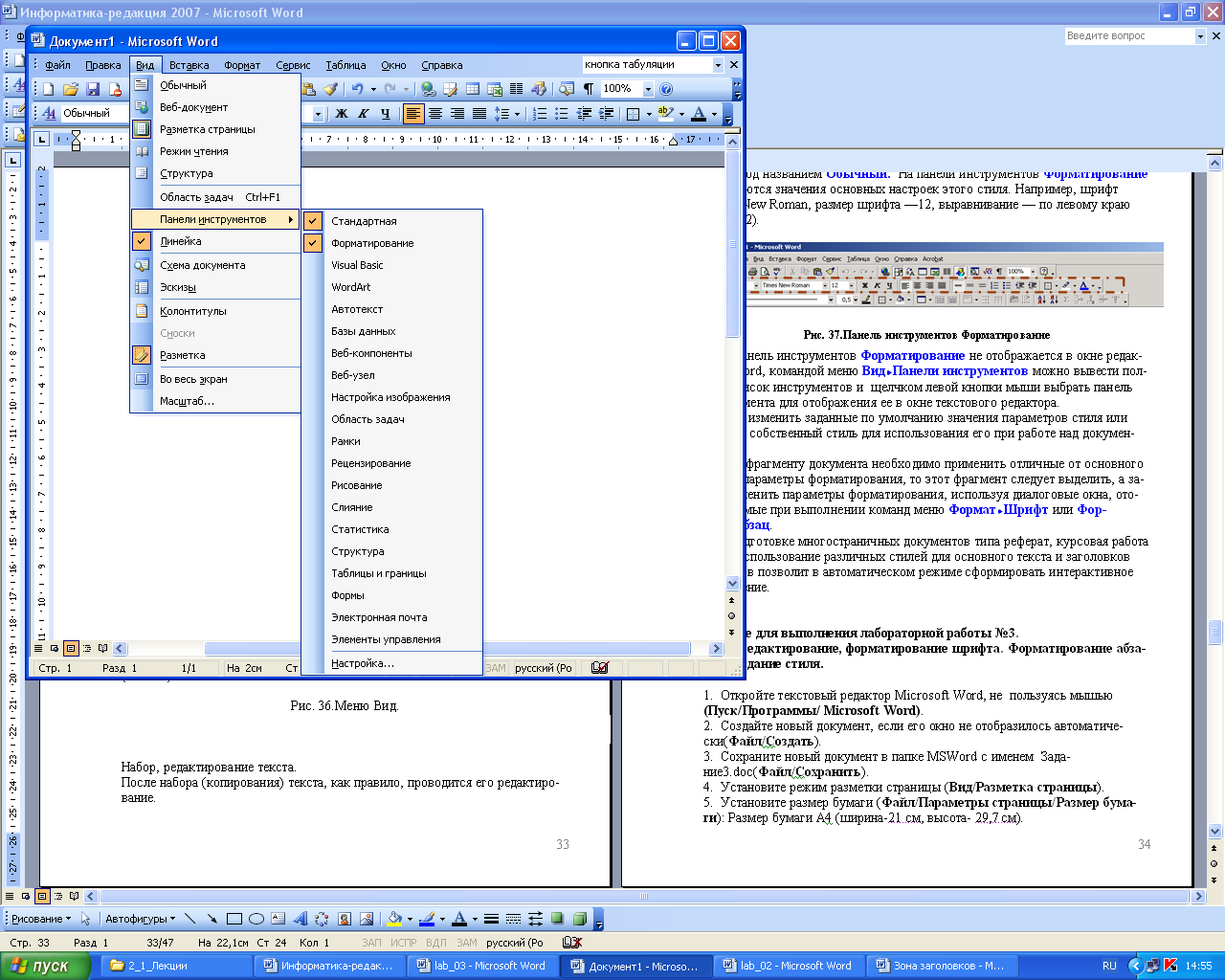
Task: Open the Таблица menu
Action: coord(345,65)
